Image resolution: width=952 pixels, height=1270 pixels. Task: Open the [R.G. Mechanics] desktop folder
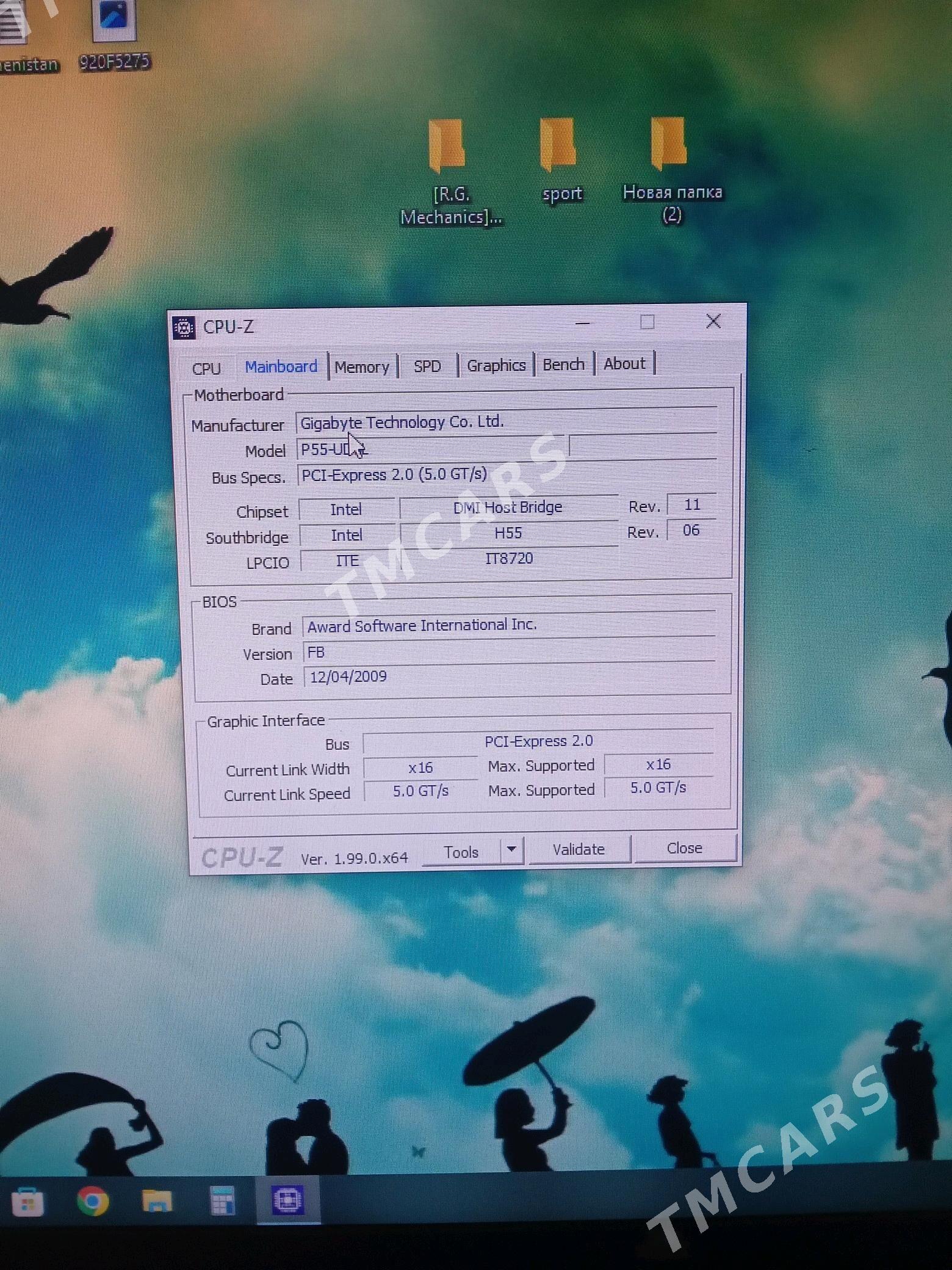coord(450,172)
